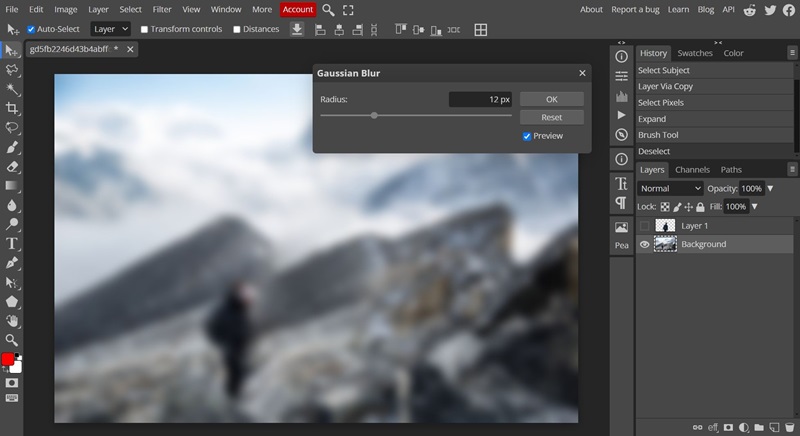Viewport: 800px width, 436px height.
Task: Open the Character panel icon
Action: 621,184
